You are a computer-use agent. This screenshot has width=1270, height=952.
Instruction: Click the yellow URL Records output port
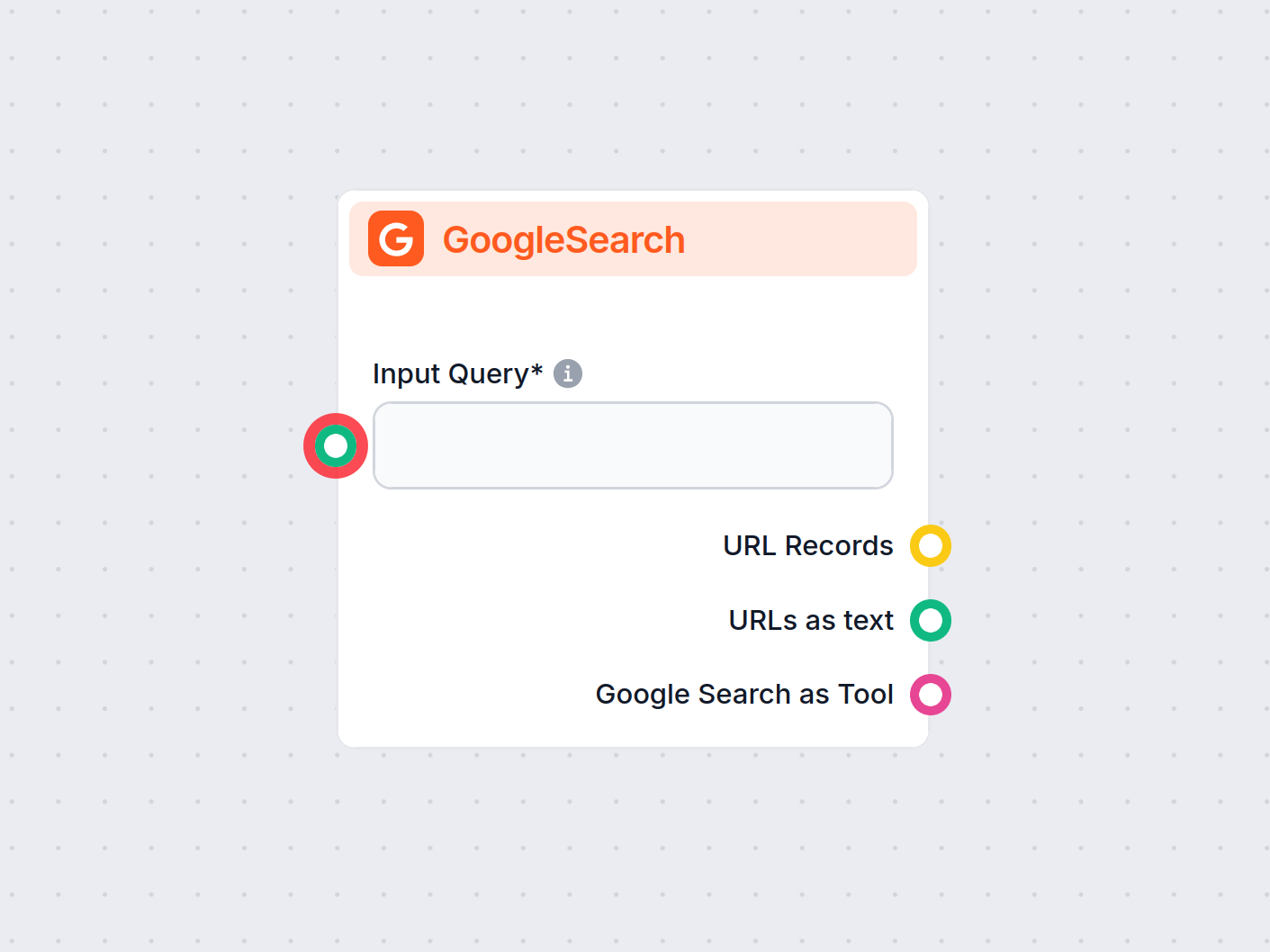coord(930,545)
